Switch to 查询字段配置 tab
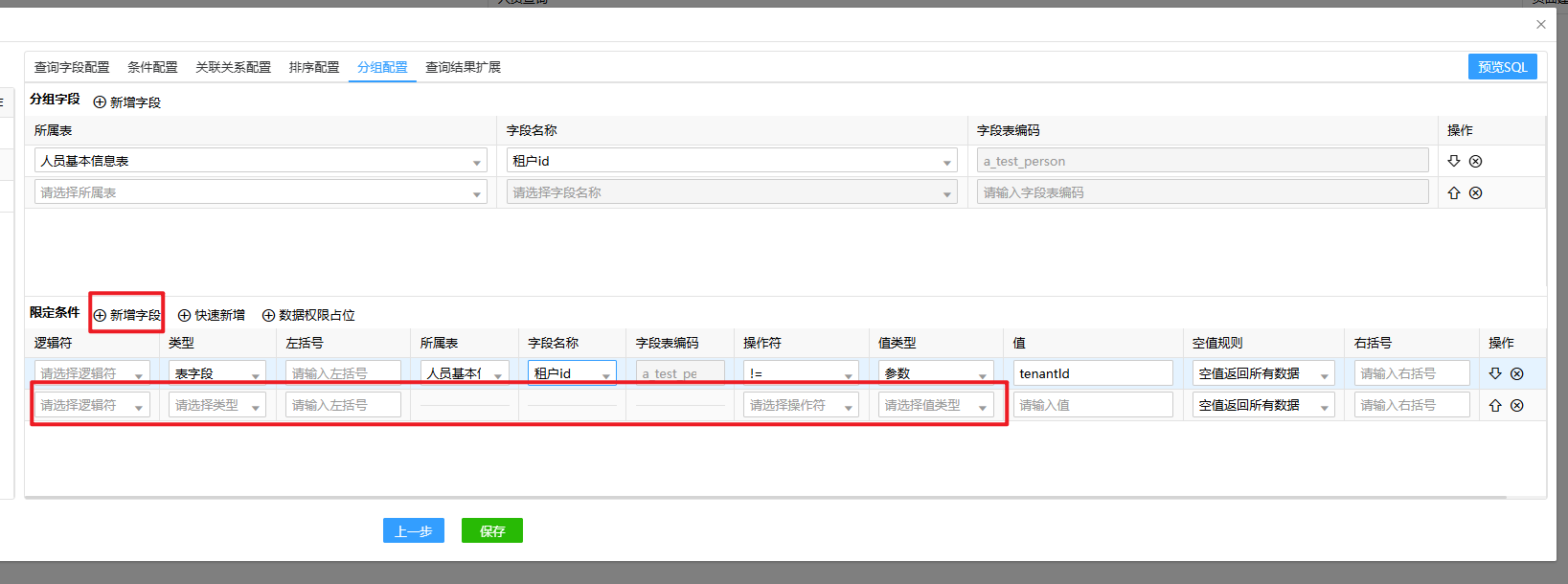This screenshot has width=1568, height=584. click(72, 67)
